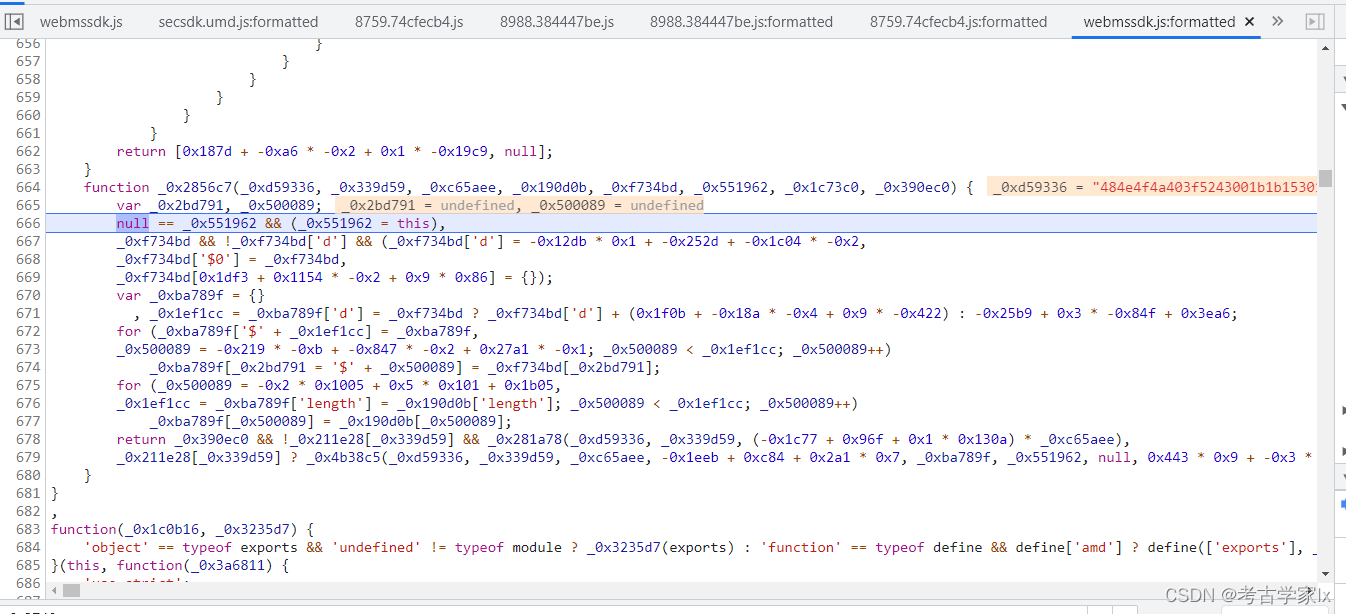
Task: Switch to the unformatted webmssdk.js tab
Action: [81, 21]
